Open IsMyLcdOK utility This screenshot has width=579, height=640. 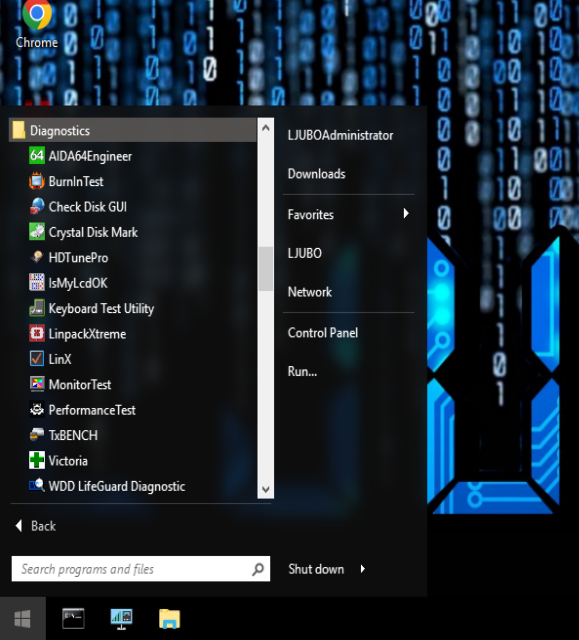[133, 283]
